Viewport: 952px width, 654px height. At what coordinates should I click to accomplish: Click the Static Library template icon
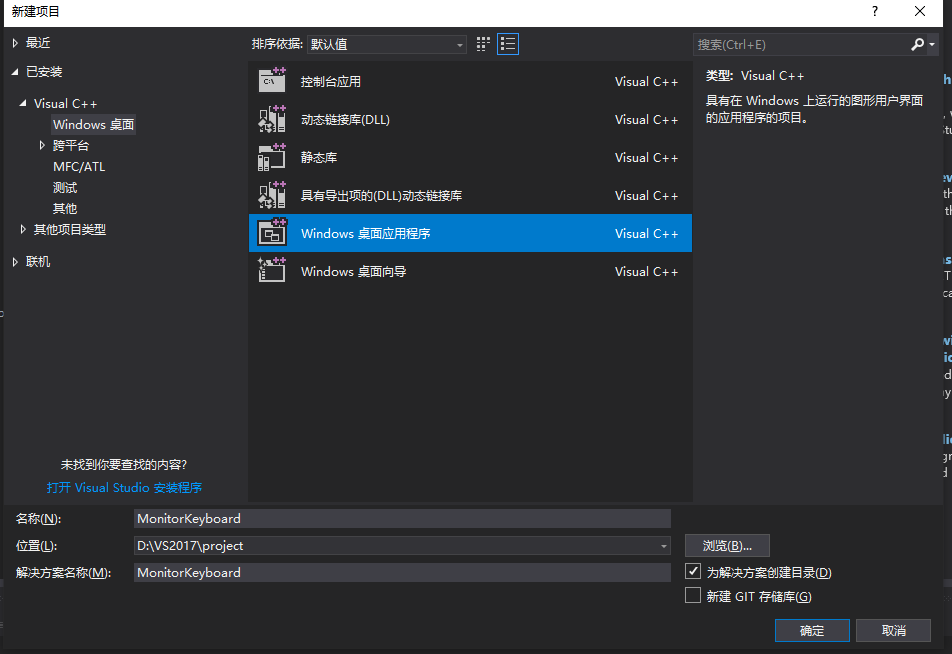click(272, 157)
